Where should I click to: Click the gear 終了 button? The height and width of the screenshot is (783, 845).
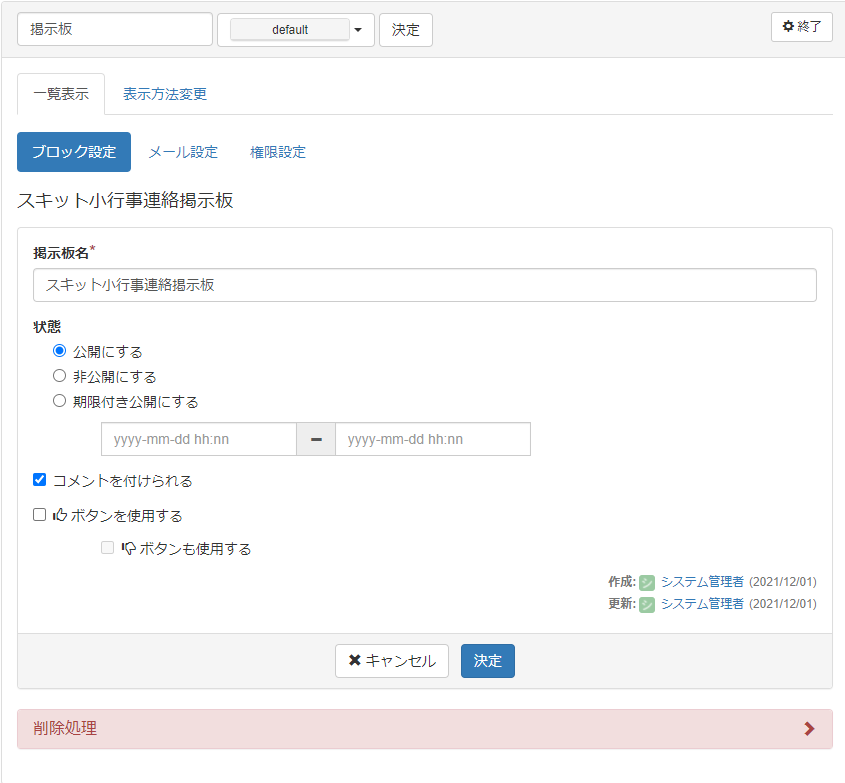pyautogui.click(x=801, y=27)
